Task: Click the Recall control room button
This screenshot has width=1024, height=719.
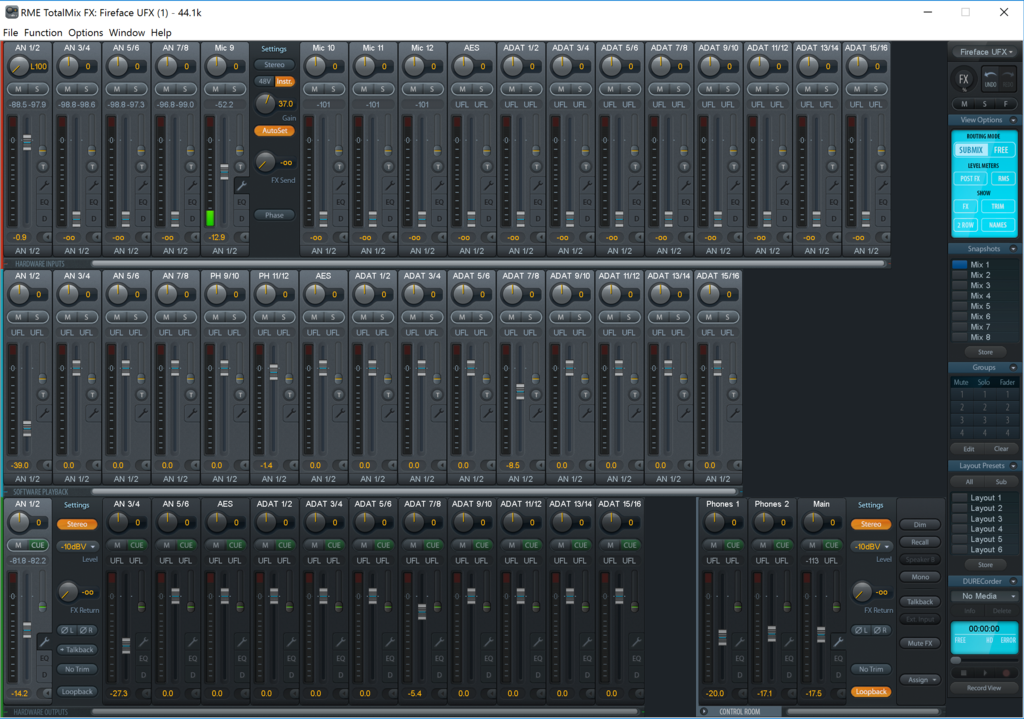Action: (x=920, y=542)
